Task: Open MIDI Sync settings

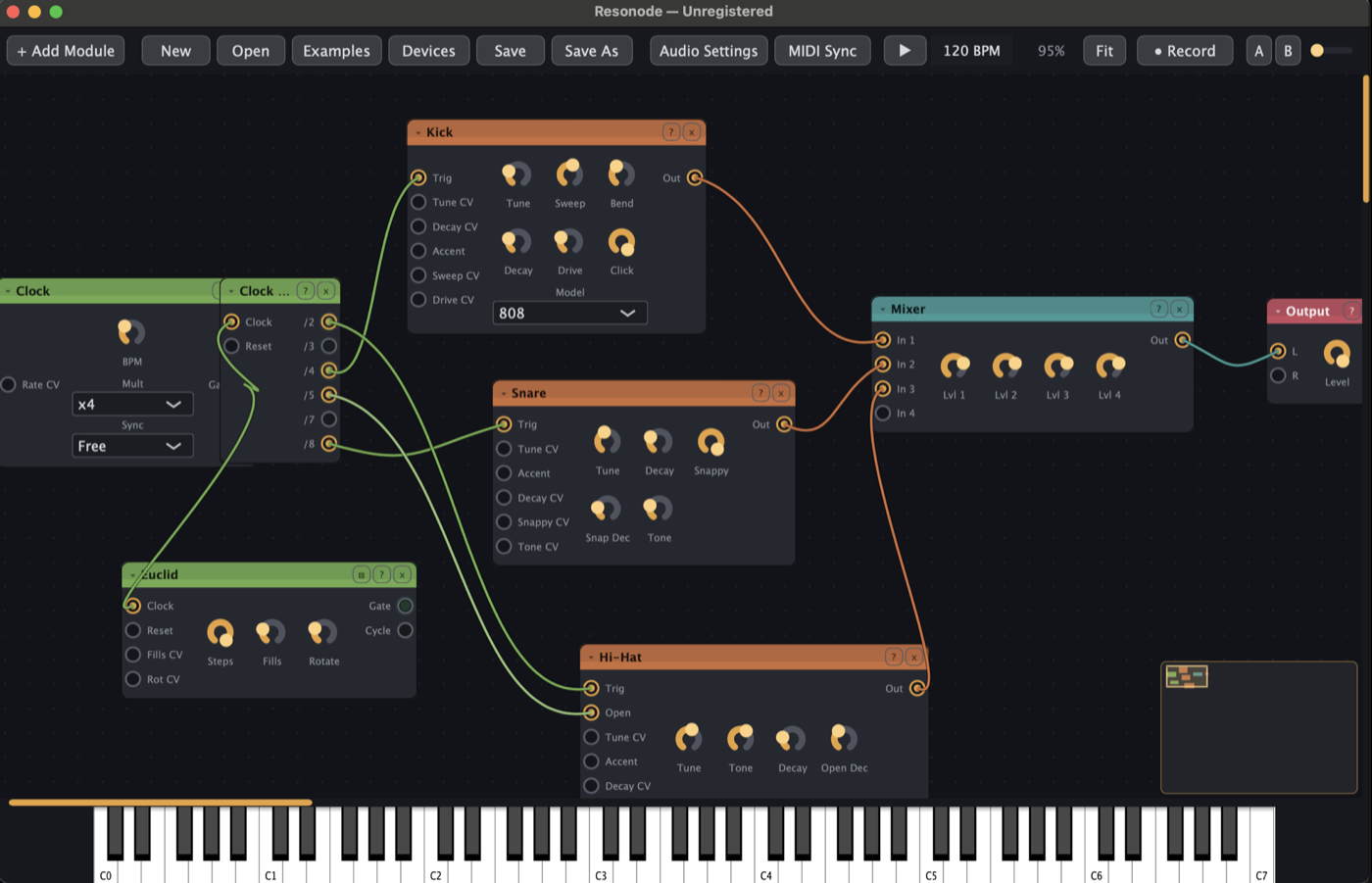Action: coord(822,51)
